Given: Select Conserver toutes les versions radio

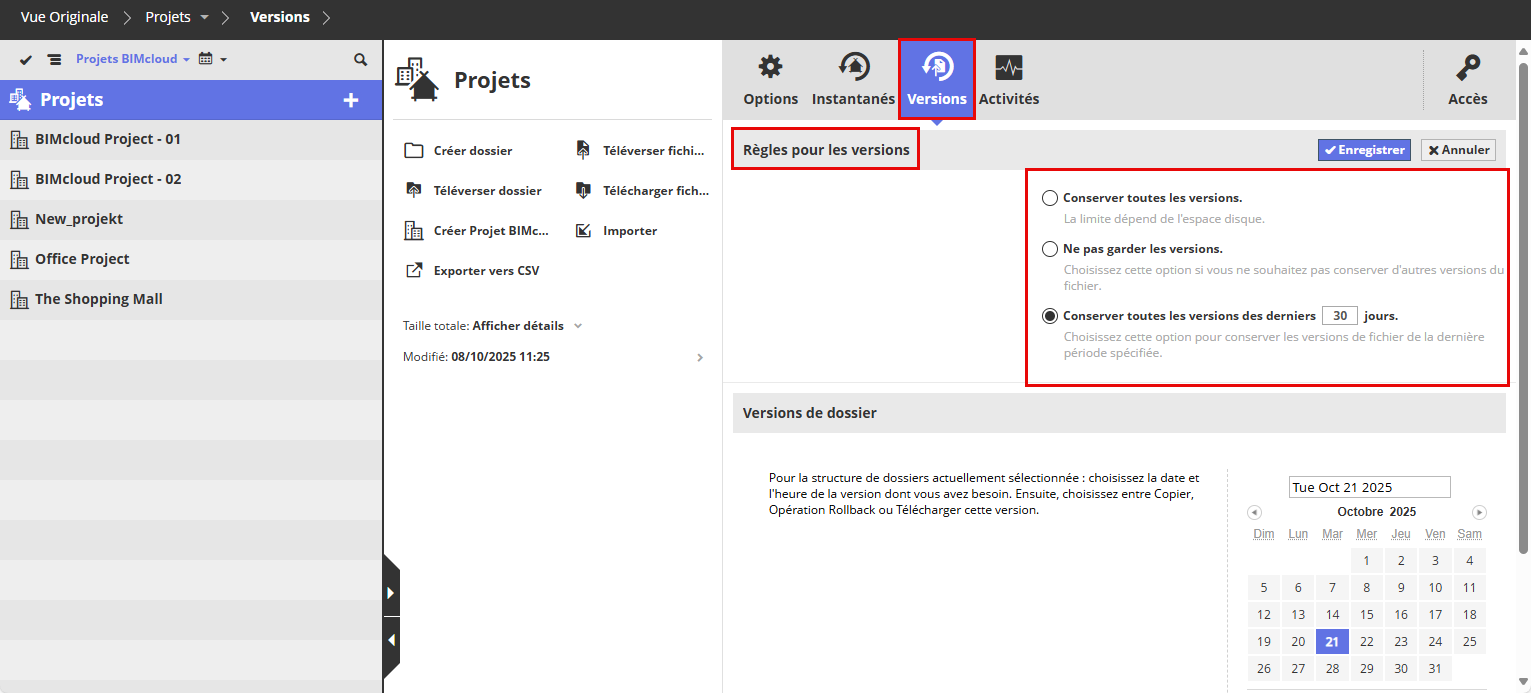Looking at the screenshot, I should (x=1050, y=198).
